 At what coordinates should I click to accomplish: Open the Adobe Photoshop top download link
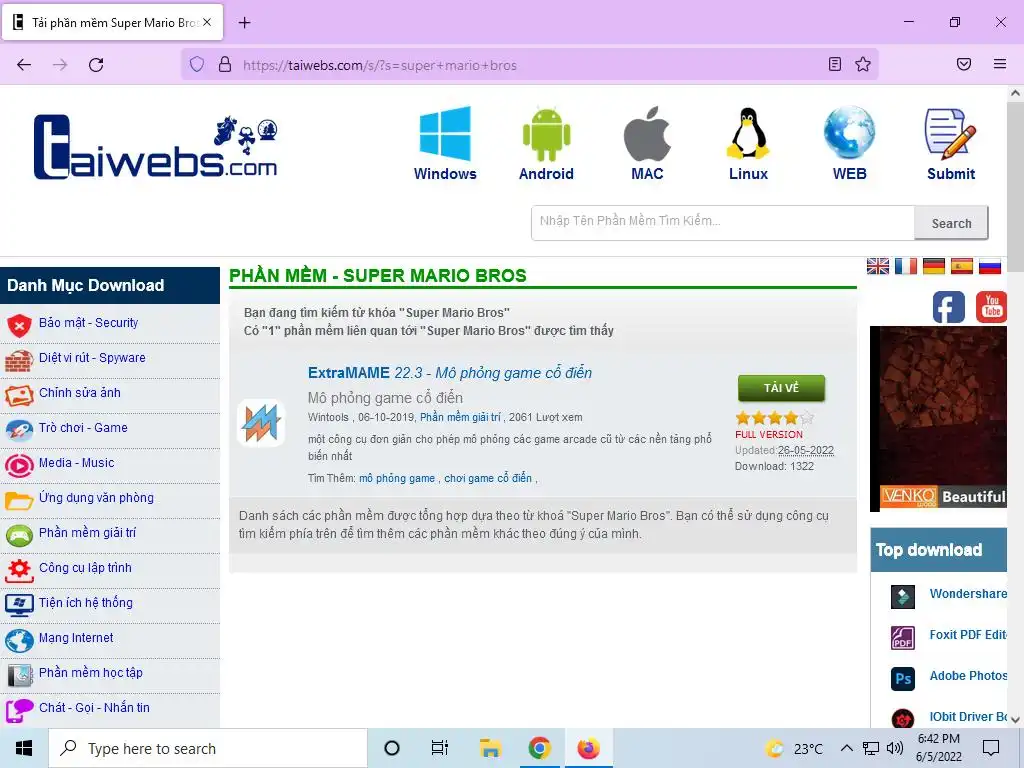point(968,676)
